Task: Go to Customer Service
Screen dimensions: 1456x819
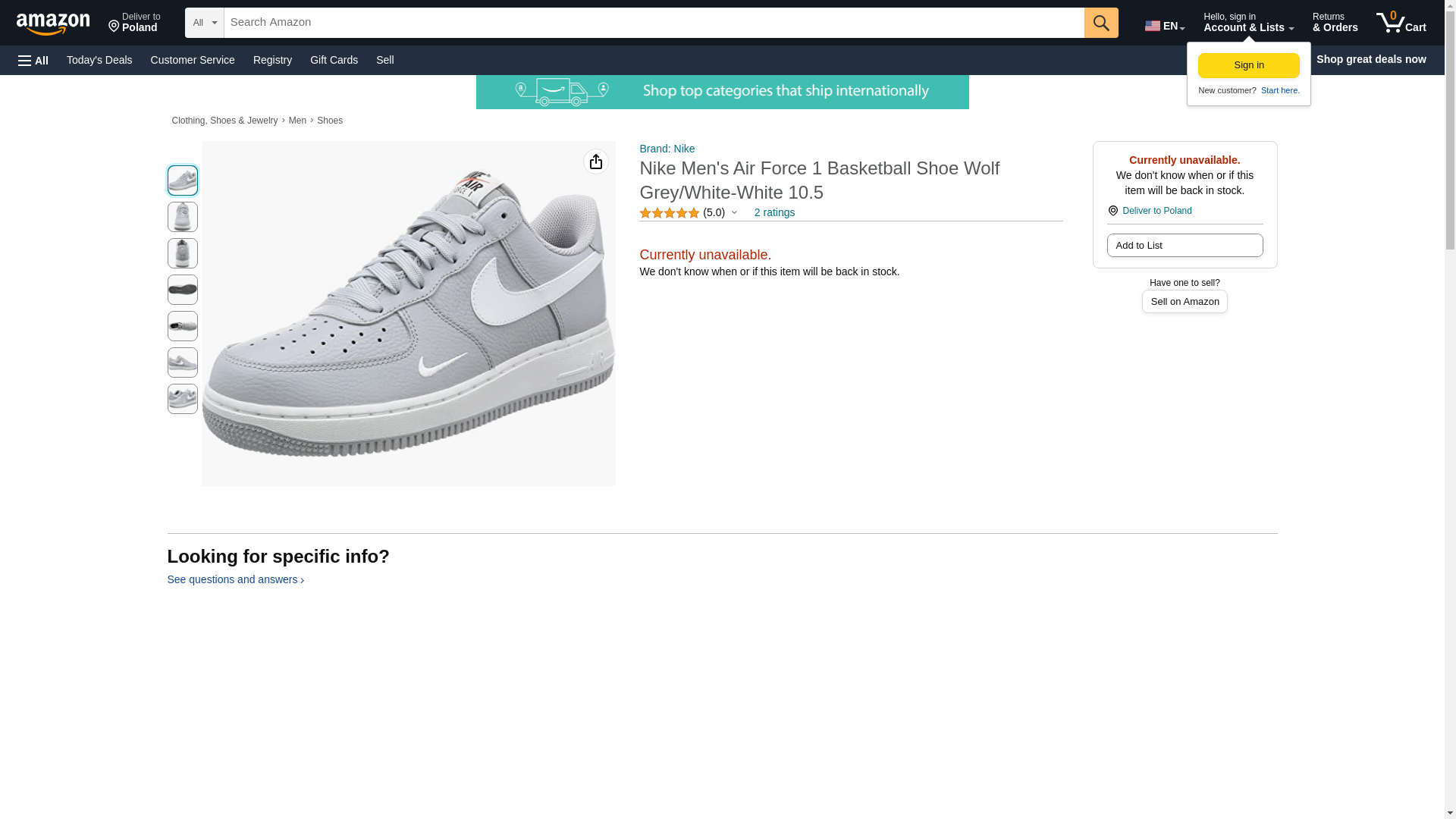Action: [193, 60]
